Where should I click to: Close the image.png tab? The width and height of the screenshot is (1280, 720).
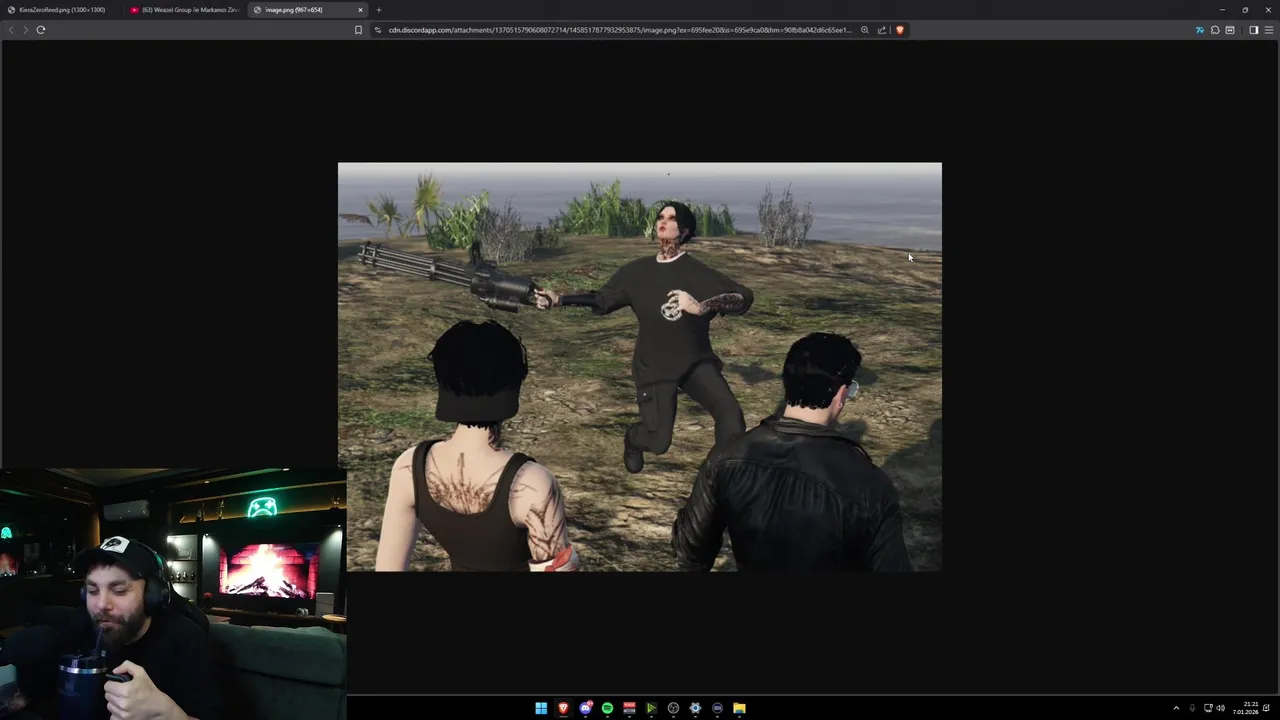(x=360, y=10)
